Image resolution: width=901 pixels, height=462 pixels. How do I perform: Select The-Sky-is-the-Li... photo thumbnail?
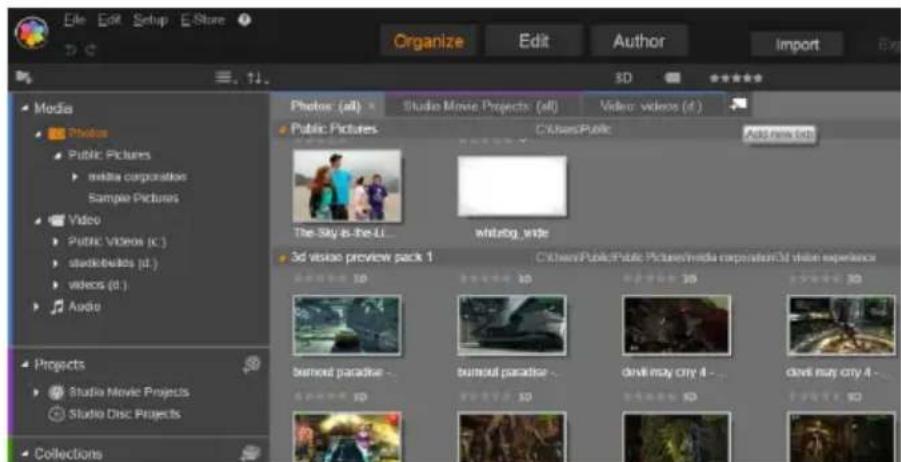[x=347, y=186]
